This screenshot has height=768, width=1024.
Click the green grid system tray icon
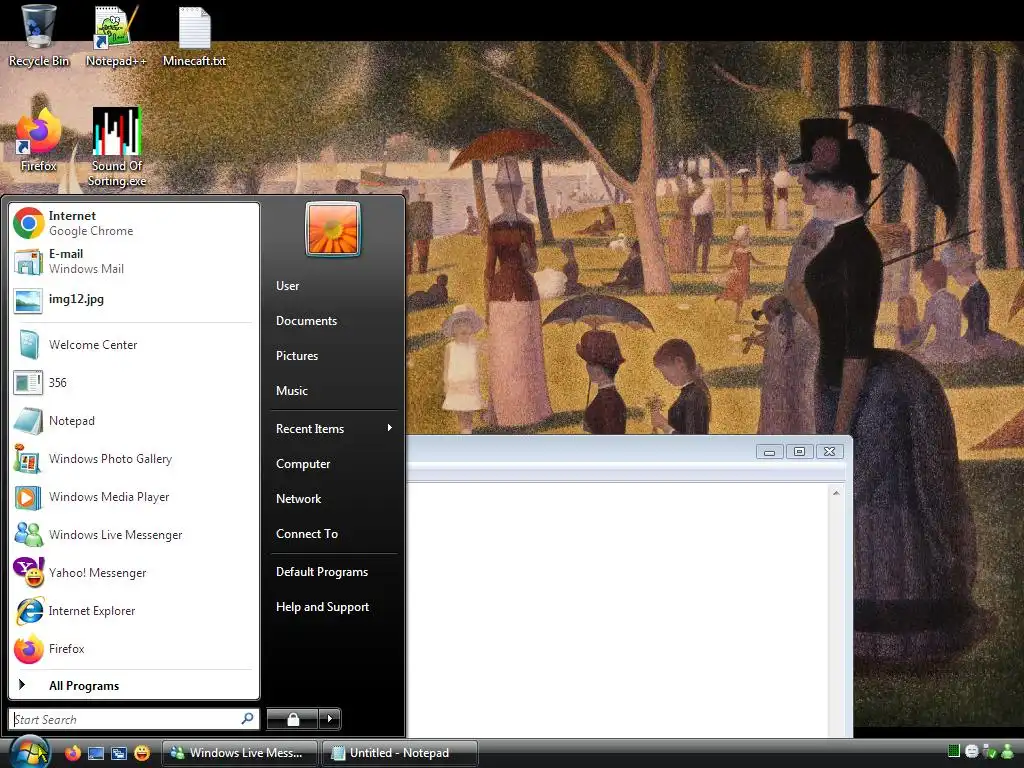tap(953, 751)
